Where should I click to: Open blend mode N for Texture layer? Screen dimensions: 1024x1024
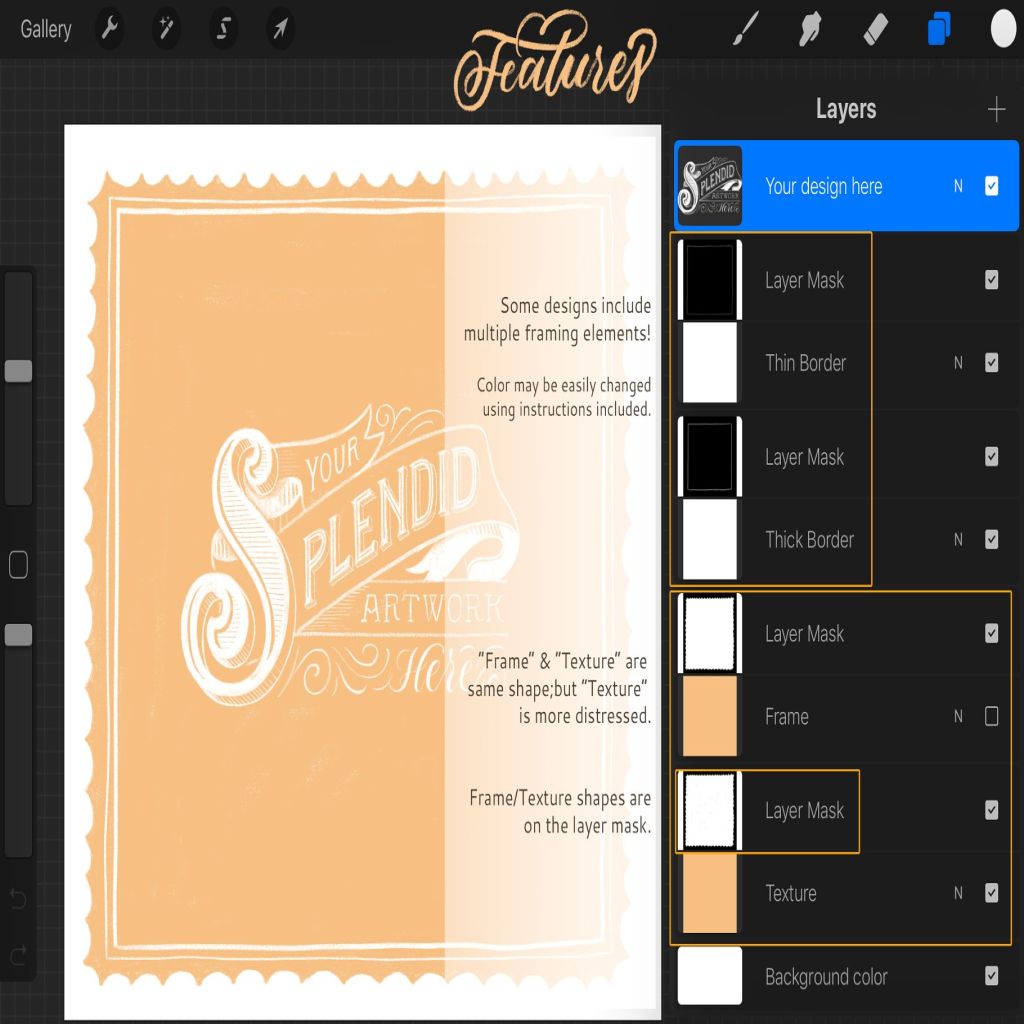[x=958, y=893]
